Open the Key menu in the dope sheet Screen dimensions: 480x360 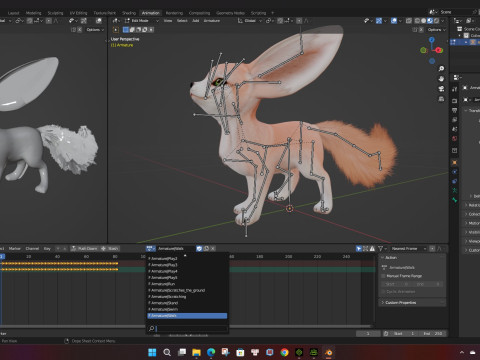[47, 248]
